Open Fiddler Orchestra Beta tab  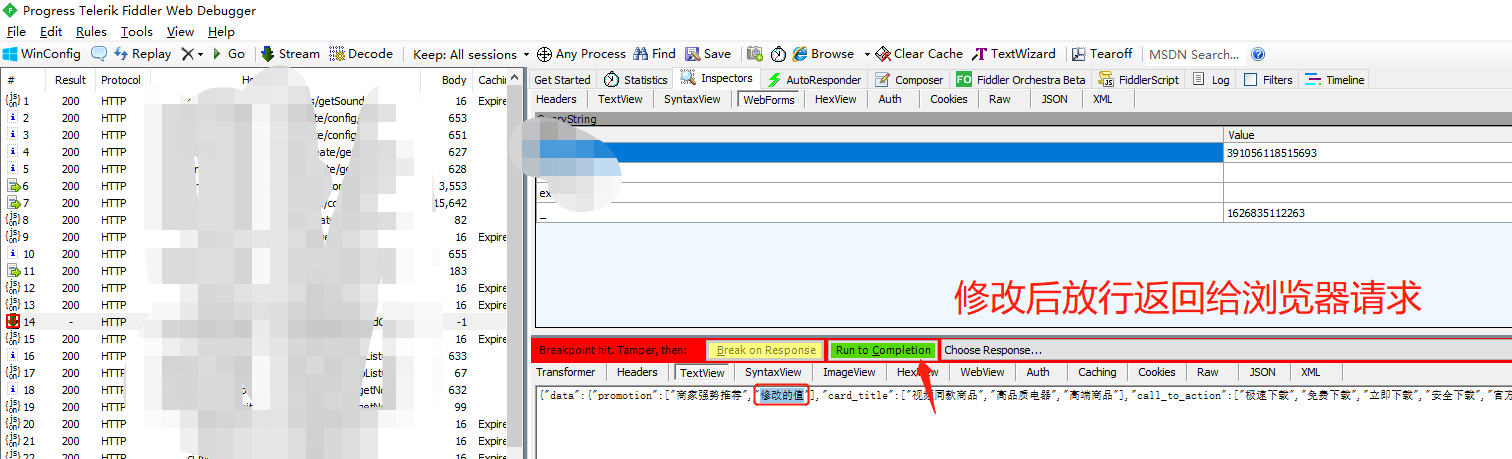coord(1021,80)
